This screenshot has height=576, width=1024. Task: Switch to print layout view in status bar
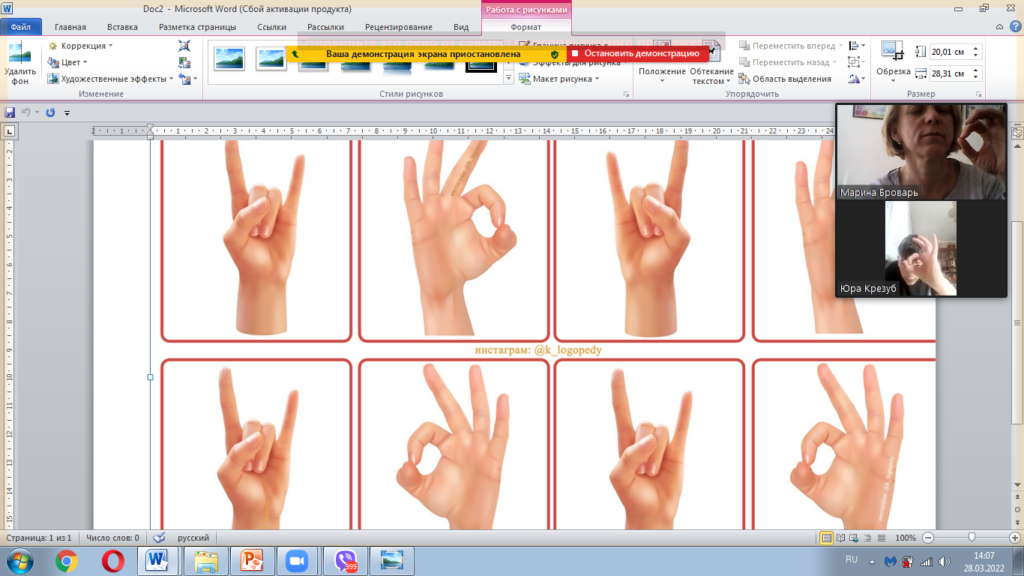point(827,538)
